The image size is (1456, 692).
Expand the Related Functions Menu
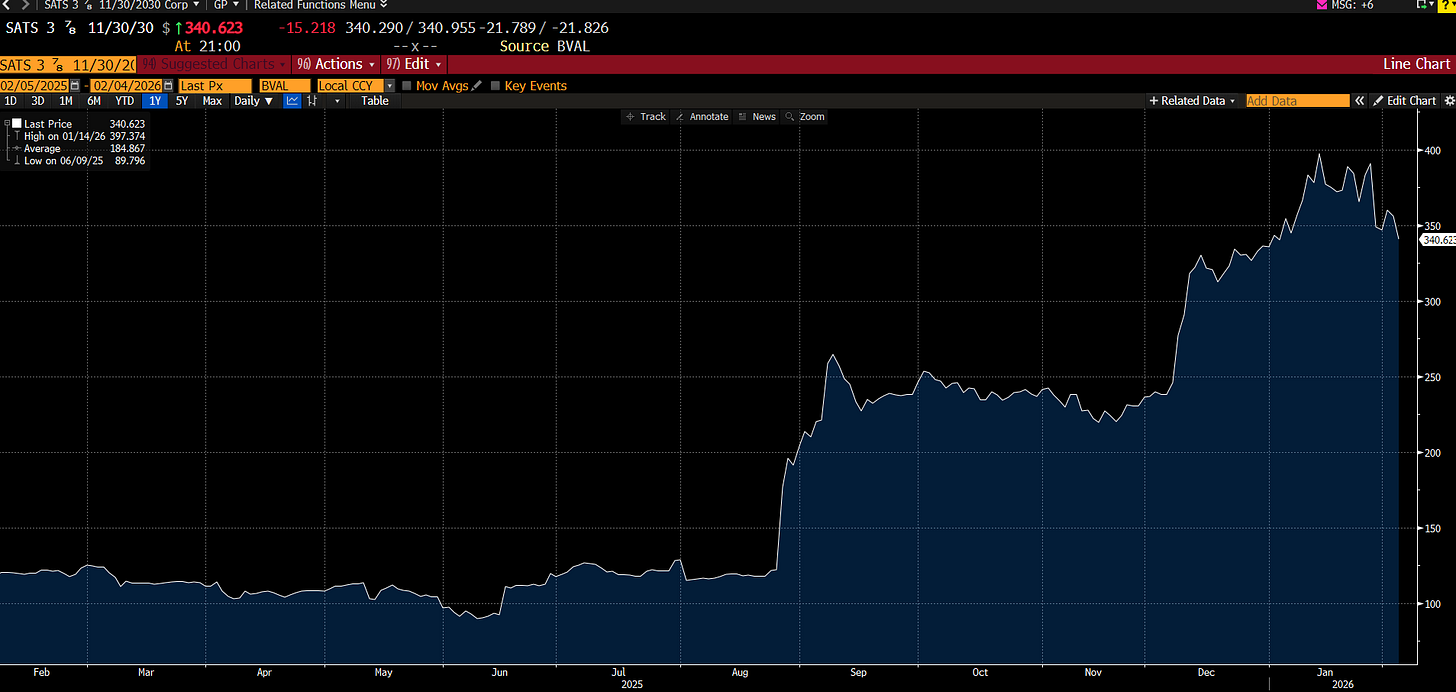(x=320, y=5)
